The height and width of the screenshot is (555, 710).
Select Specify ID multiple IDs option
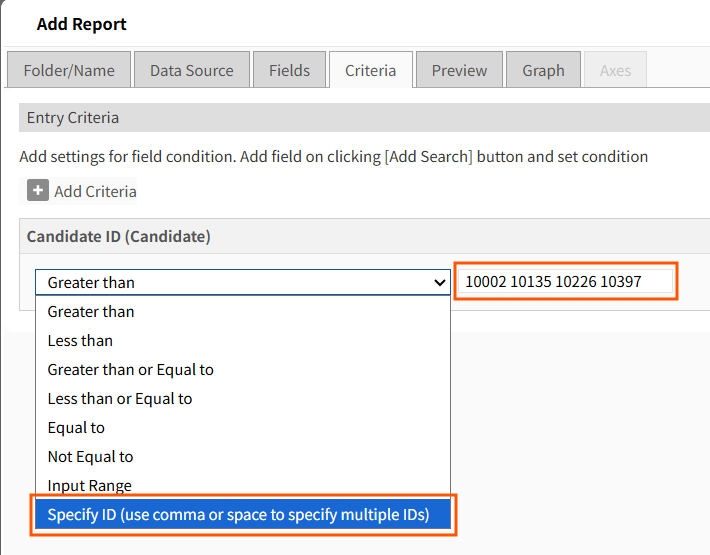click(x=243, y=515)
